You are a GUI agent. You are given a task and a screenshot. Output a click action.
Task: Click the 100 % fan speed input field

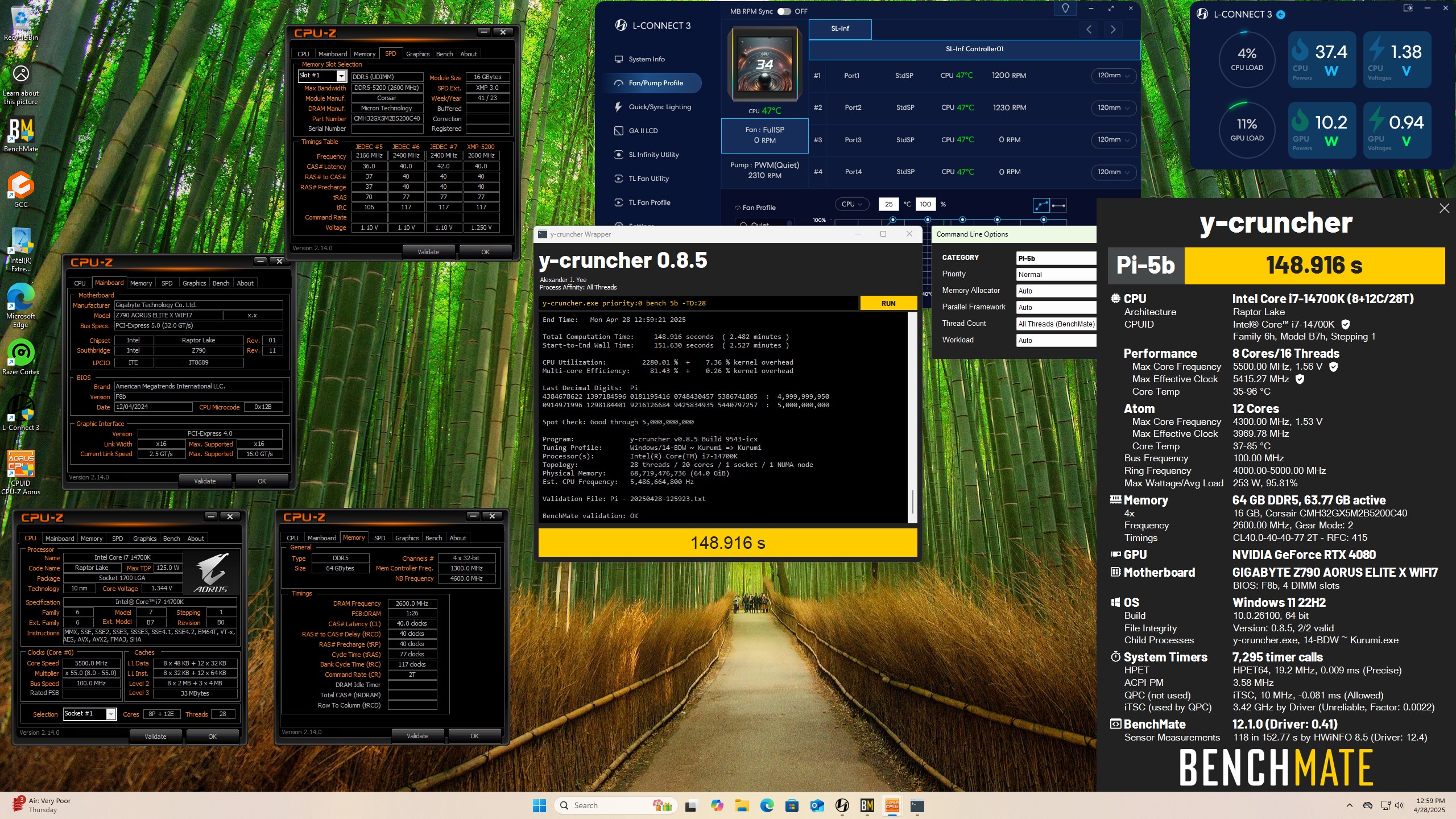click(925, 204)
